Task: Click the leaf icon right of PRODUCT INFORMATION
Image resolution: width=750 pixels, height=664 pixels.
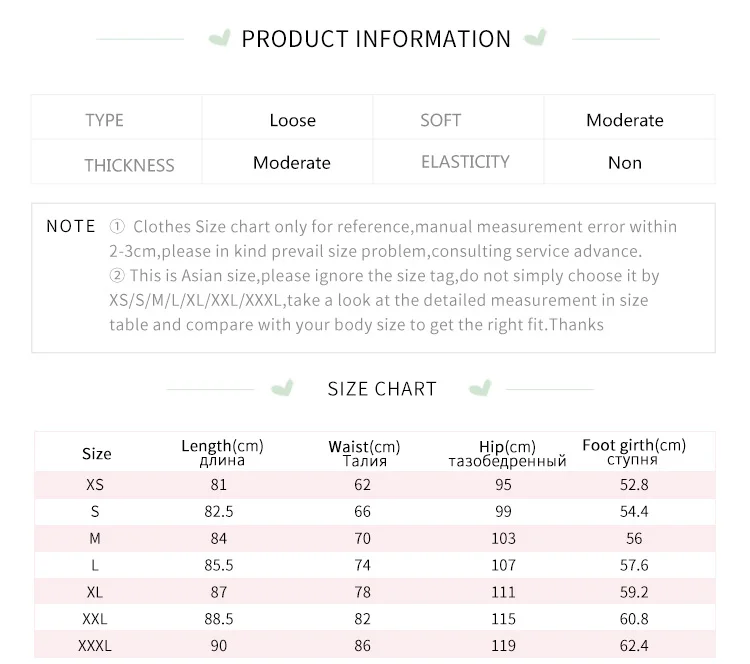Action: pyautogui.click(x=535, y=38)
